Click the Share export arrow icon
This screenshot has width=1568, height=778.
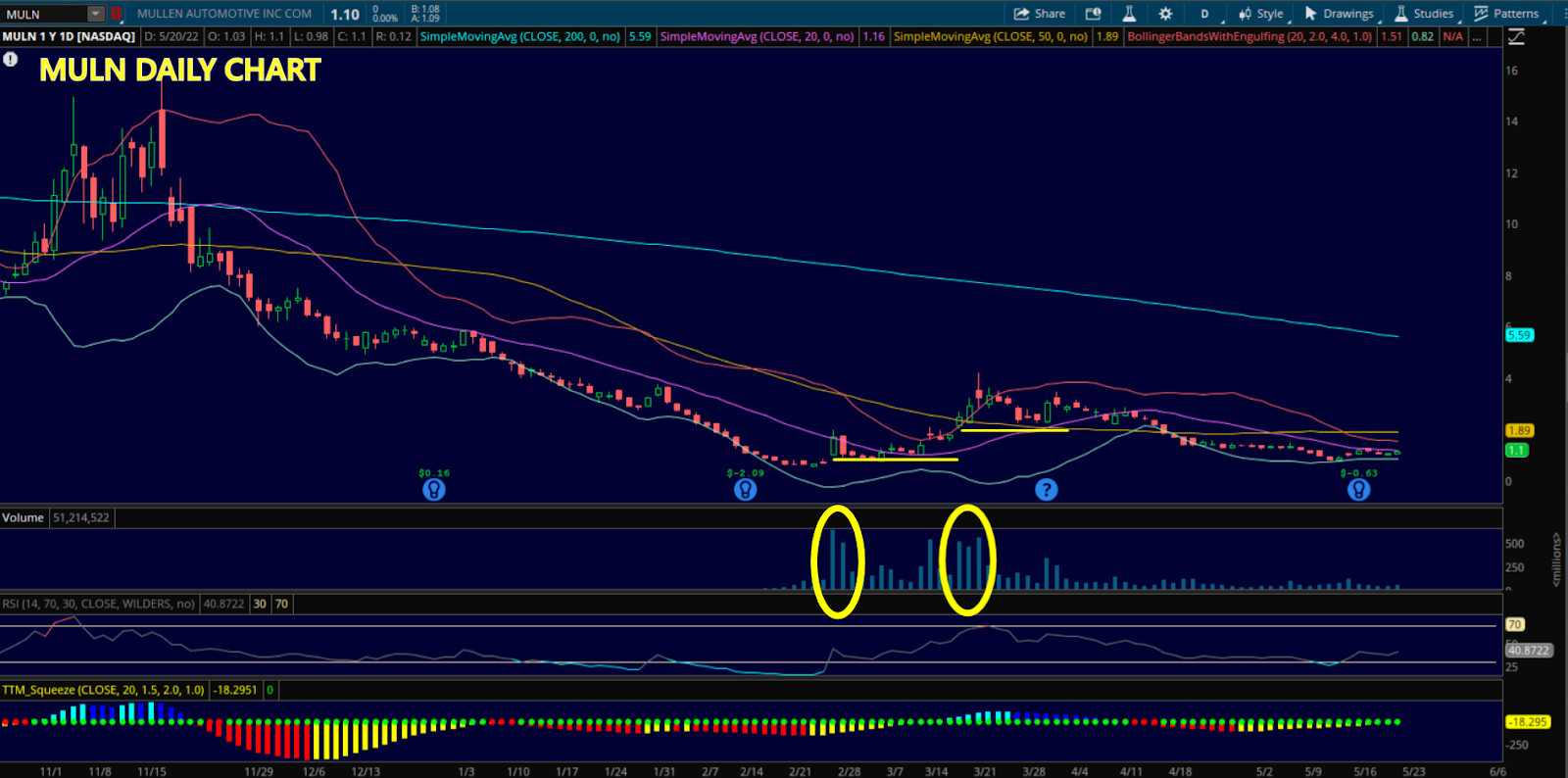click(1021, 14)
